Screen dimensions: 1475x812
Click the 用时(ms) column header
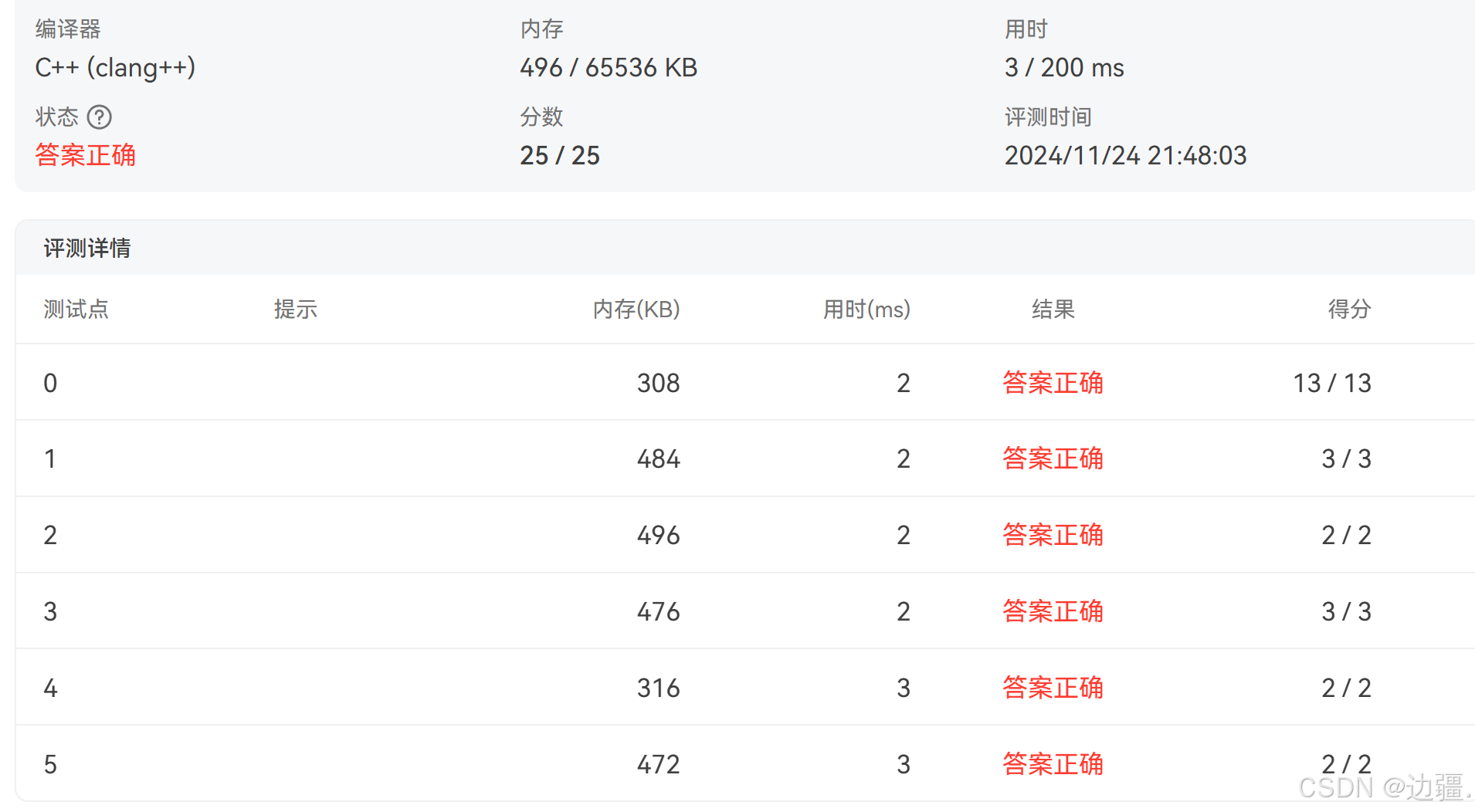(866, 310)
